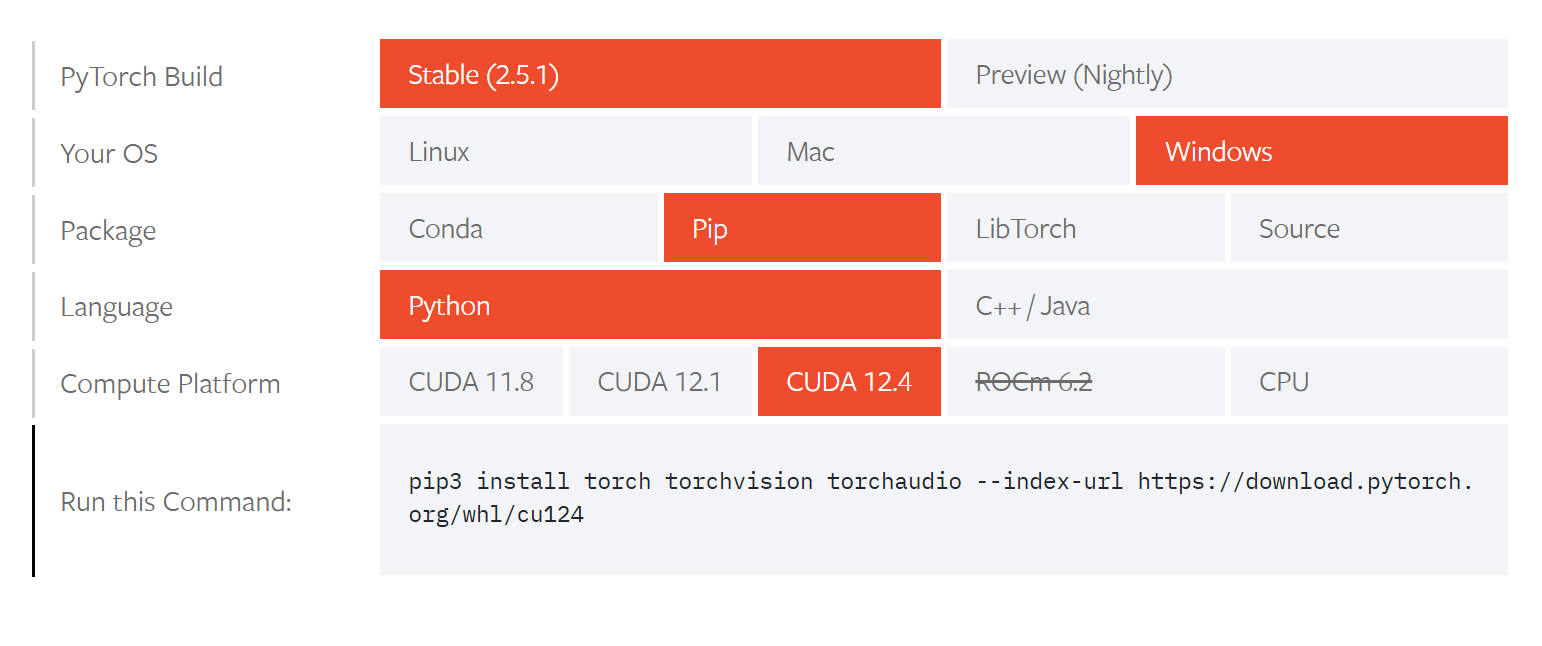Image resolution: width=1542 pixels, height=646 pixels.
Task: Choose the Source package option
Action: [x=1368, y=228]
